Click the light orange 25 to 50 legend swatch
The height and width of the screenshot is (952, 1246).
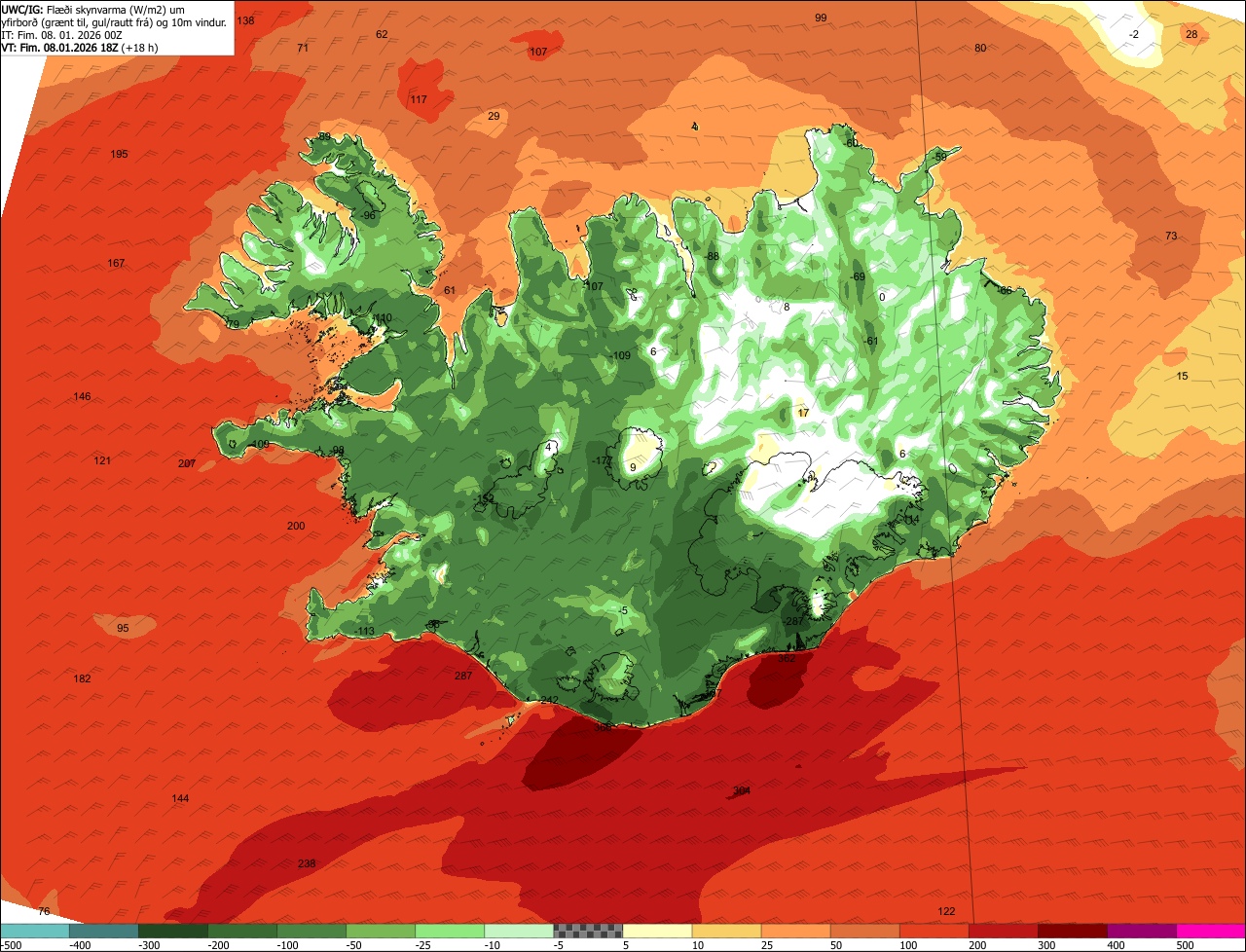[795, 931]
